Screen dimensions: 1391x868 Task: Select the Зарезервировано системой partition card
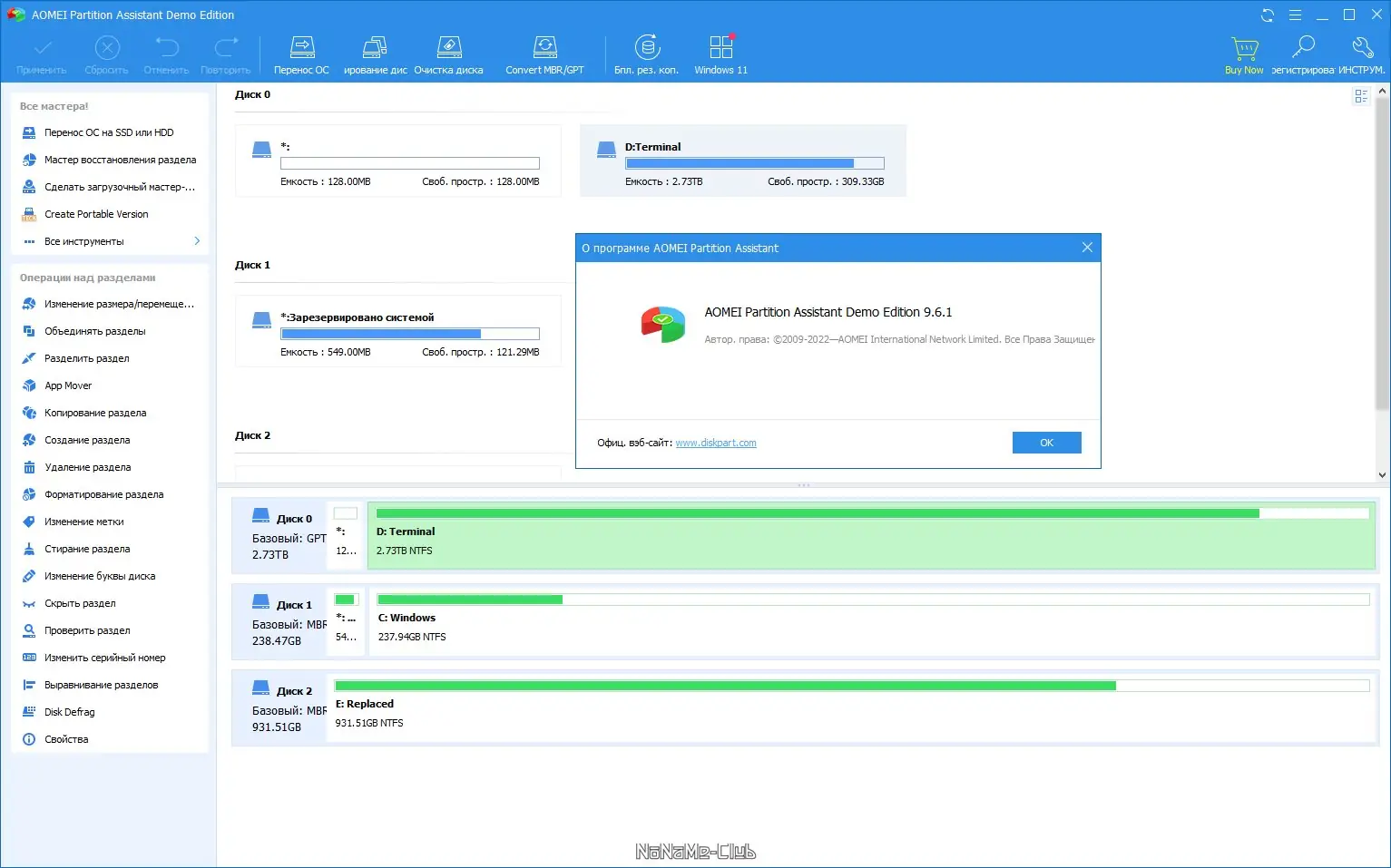[398, 331]
